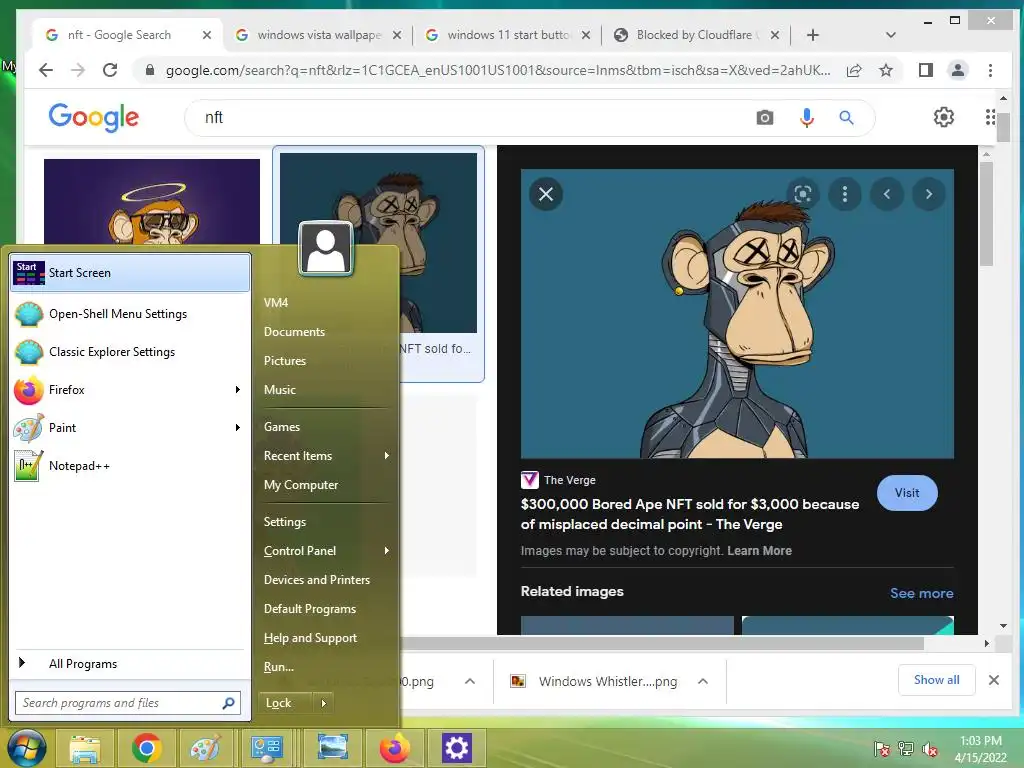Open The Verge article title link
The image size is (1024, 768).
tap(690, 514)
